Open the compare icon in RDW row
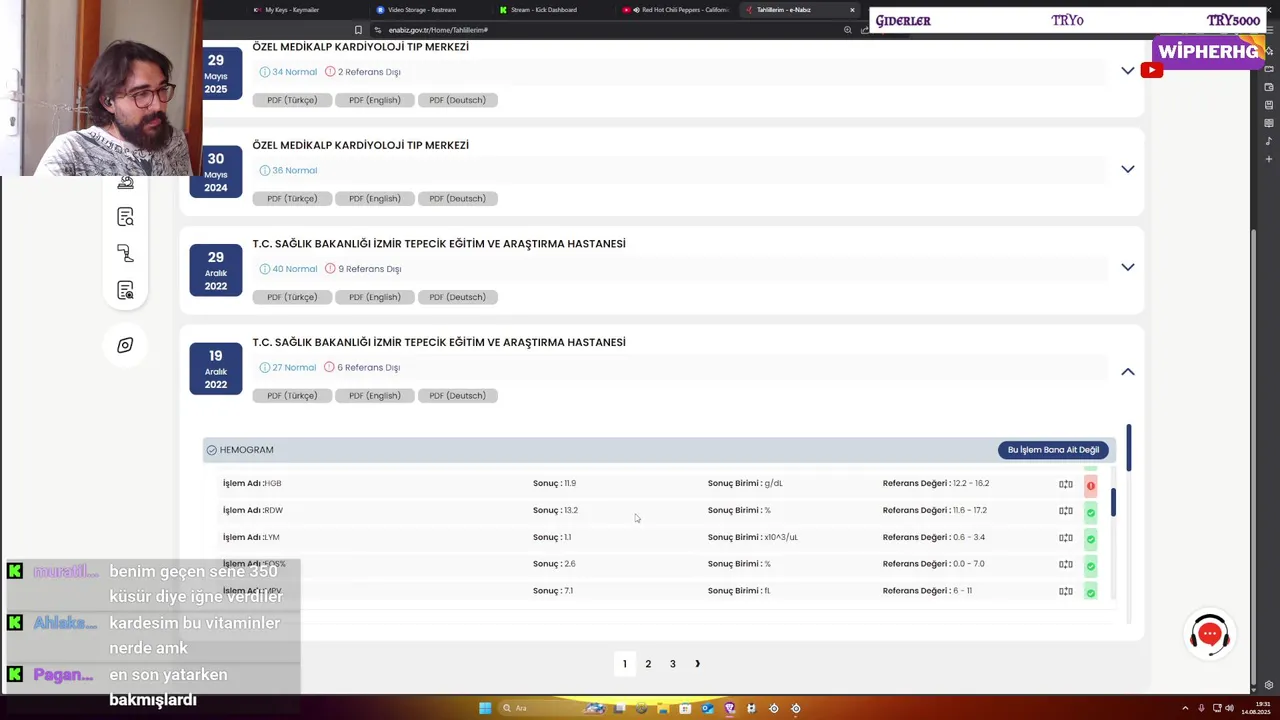The image size is (1280, 720). (x=1066, y=511)
